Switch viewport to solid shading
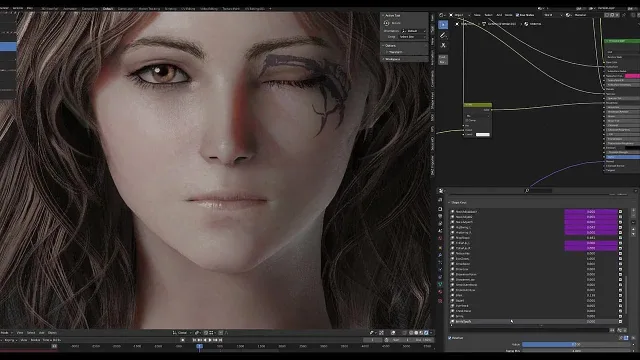Screen dimensions: 640x360 pos(416,333)
